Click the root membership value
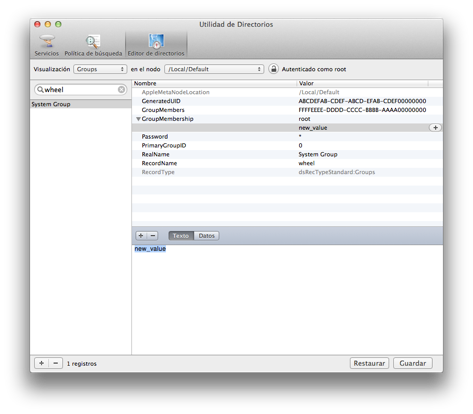473x414 pixels. click(x=304, y=119)
